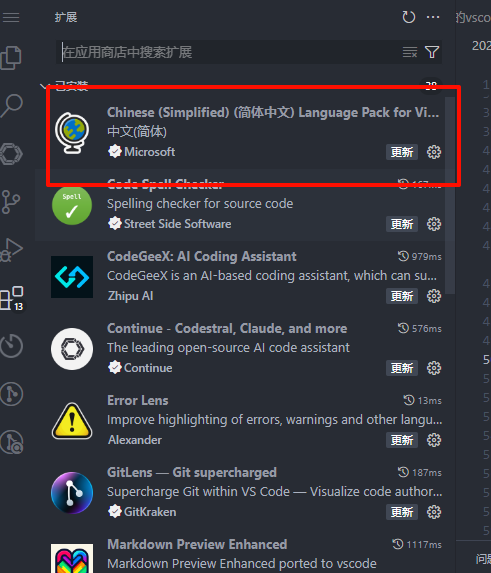Open the extensions filter funnel icon
This screenshot has width=491, height=573.
[x=432, y=52]
